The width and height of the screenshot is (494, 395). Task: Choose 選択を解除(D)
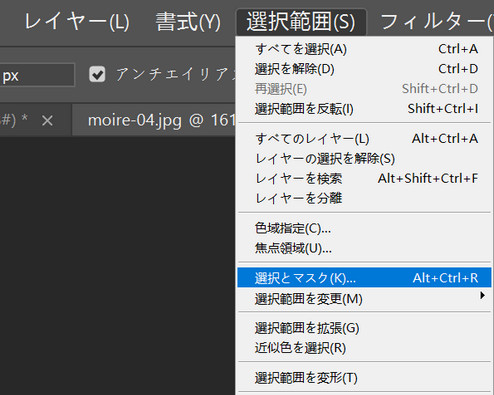click(x=364, y=69)
